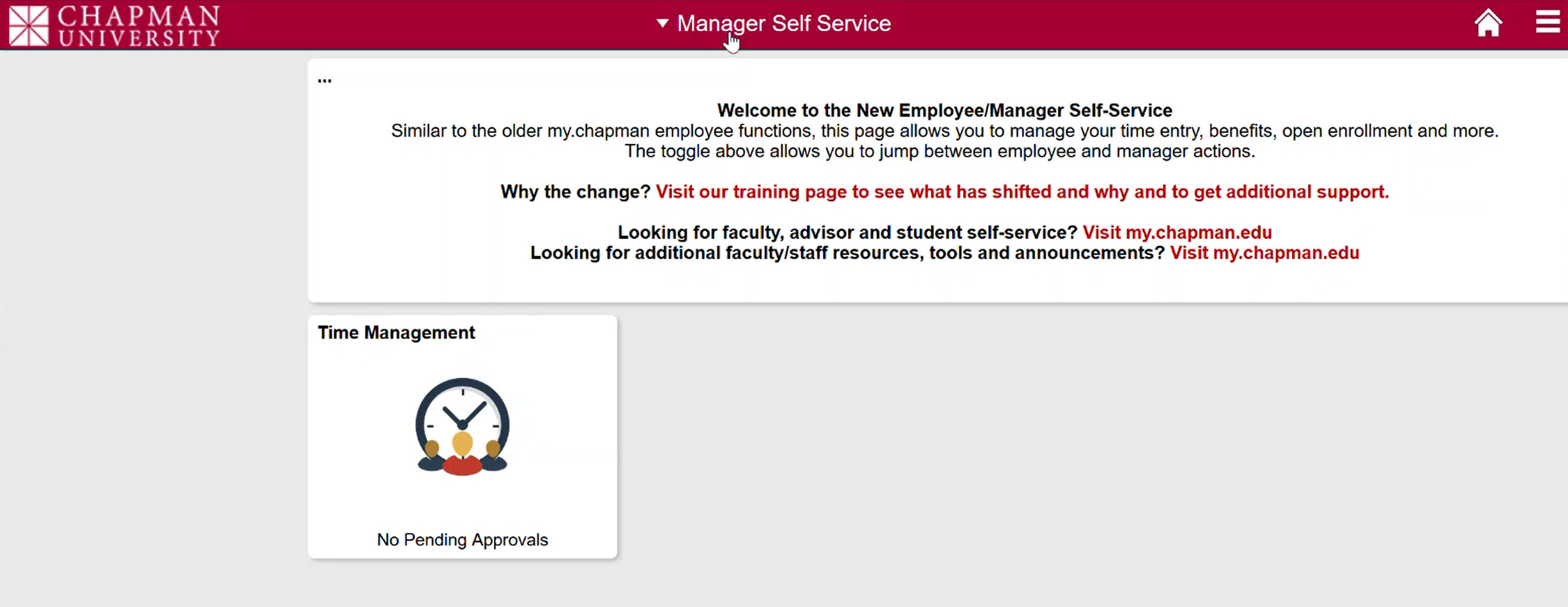
Task: Click the Manager Self Service title
Action: (x=783, y=24)
